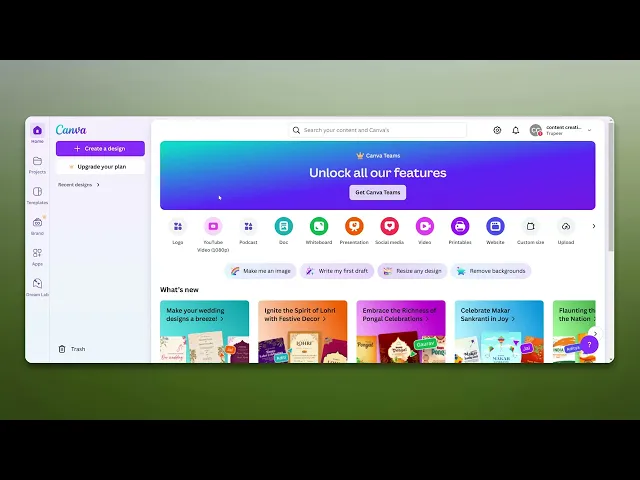Click the "What's new" heading
Viewport: 640px width, 480px height.
point(179,290)
